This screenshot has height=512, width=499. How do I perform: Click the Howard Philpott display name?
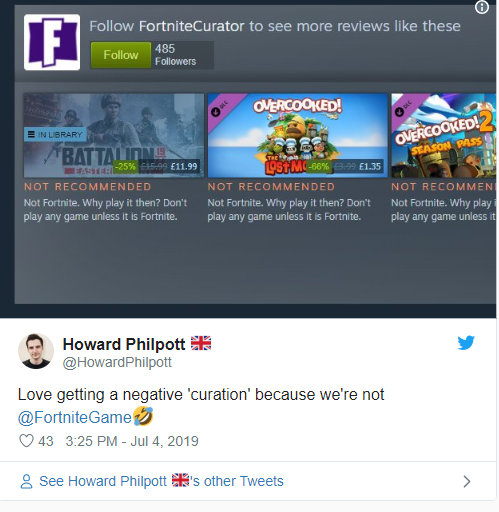pos(124,344)
